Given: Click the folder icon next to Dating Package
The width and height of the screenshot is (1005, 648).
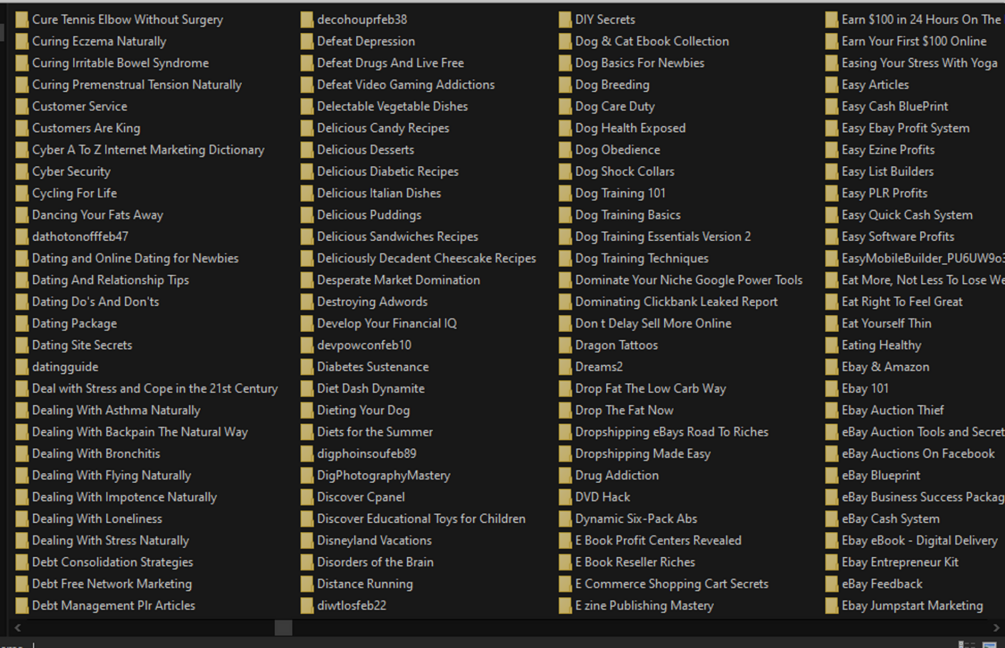Looking at the screenshot, I should coord(22,324).
